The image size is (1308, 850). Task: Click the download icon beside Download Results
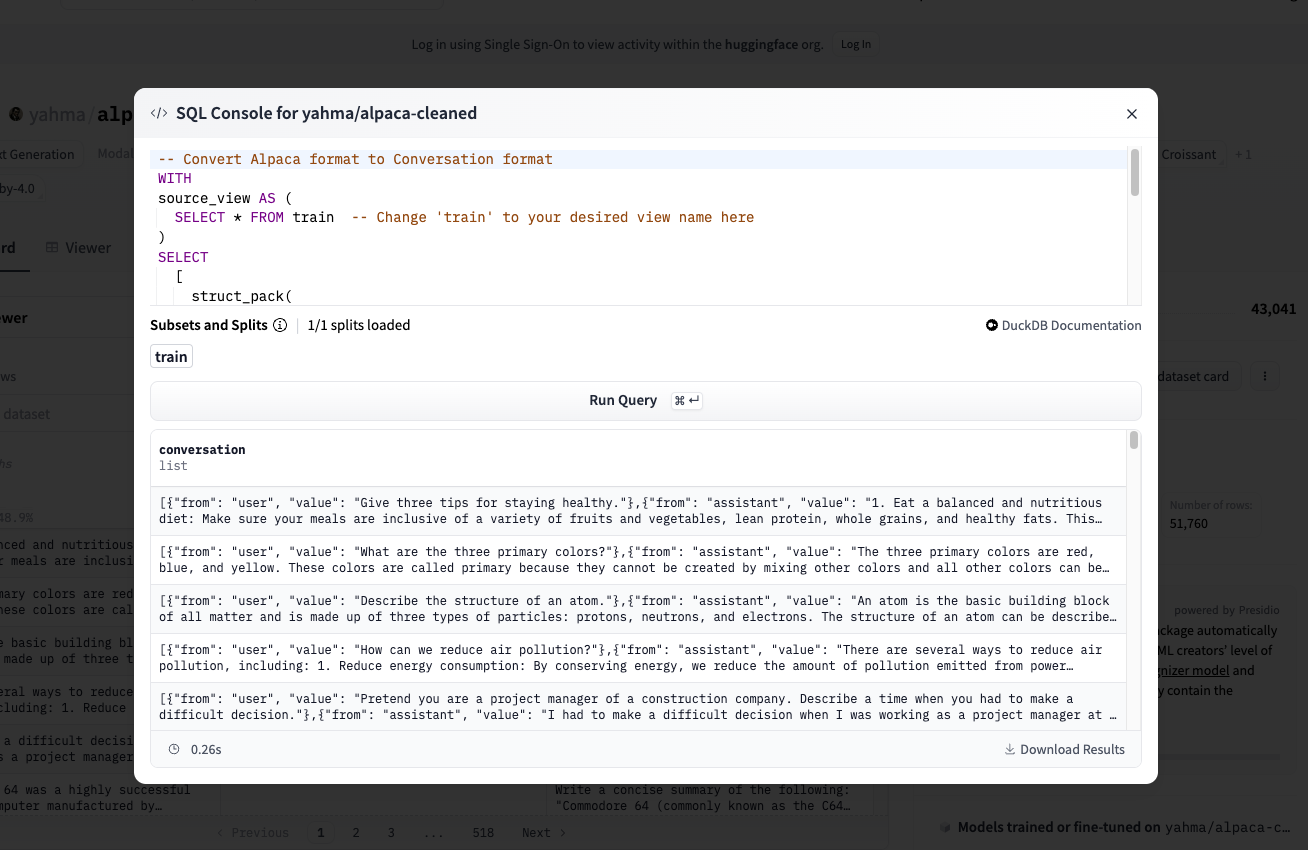pos(1010,749)
